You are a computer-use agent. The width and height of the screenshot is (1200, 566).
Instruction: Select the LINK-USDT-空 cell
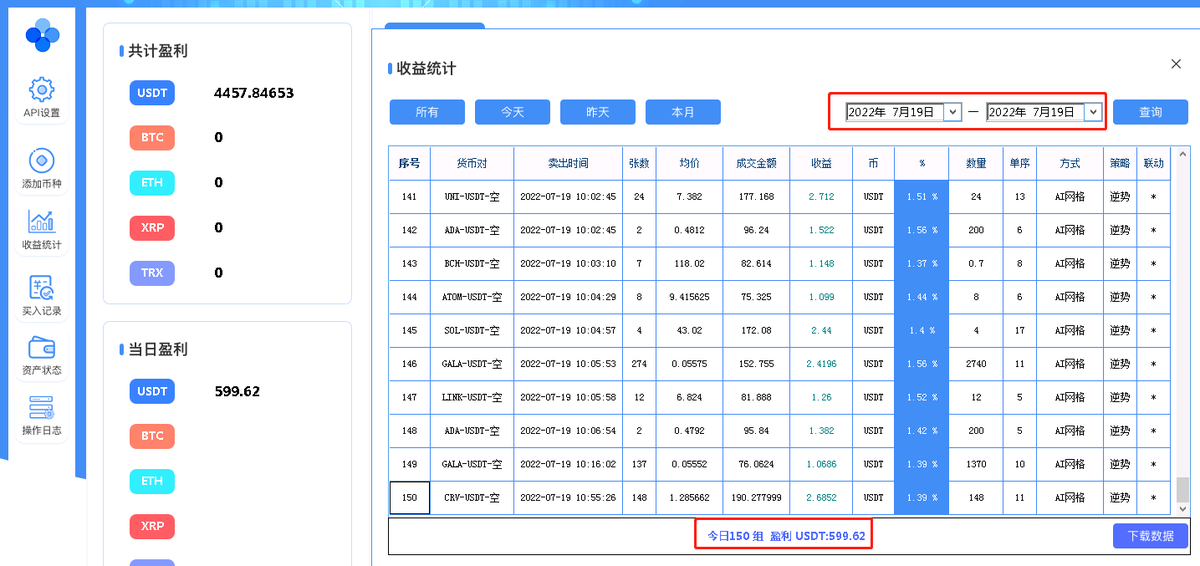(472, 397)
